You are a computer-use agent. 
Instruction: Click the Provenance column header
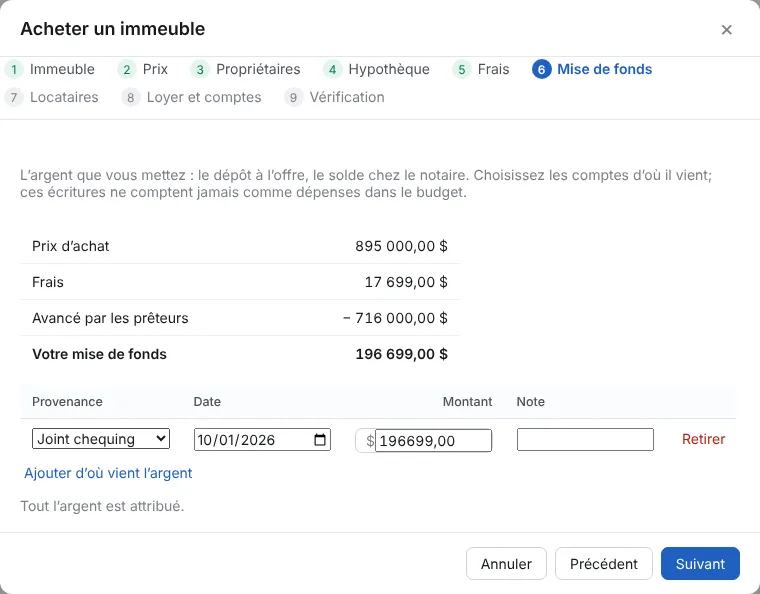point(67,402)
